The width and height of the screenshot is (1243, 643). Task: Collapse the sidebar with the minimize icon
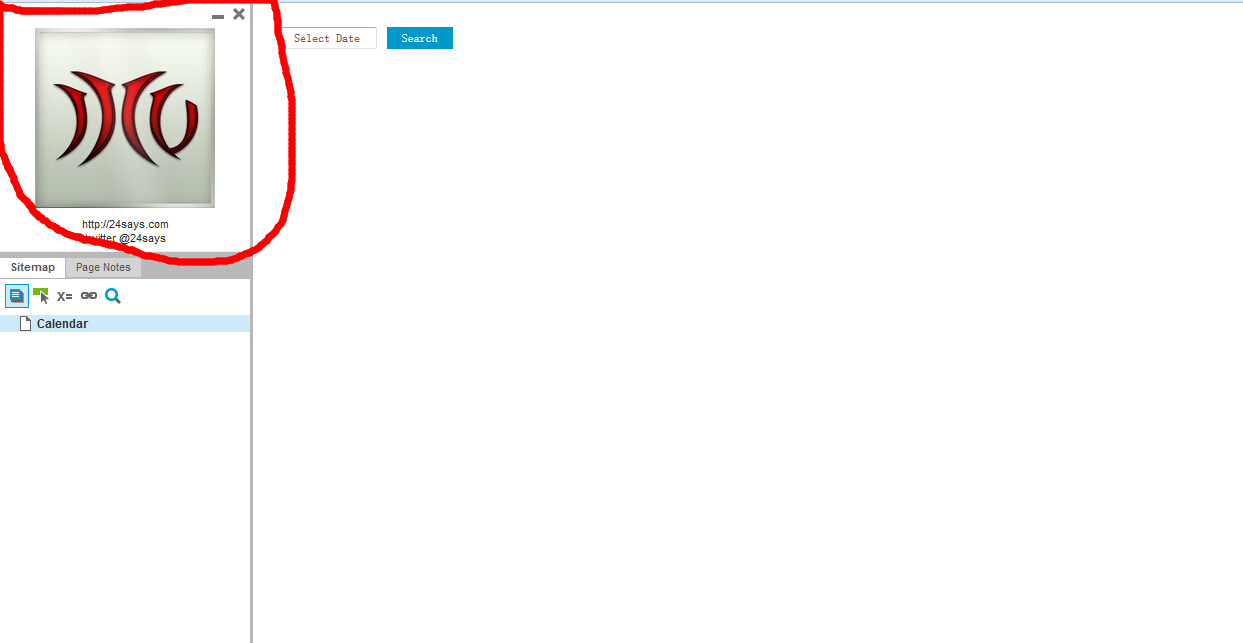(x=218, y=17)
